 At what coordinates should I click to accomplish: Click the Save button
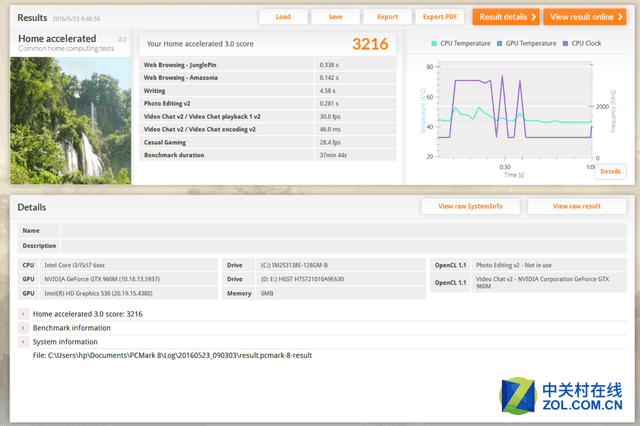coord(335,17)
